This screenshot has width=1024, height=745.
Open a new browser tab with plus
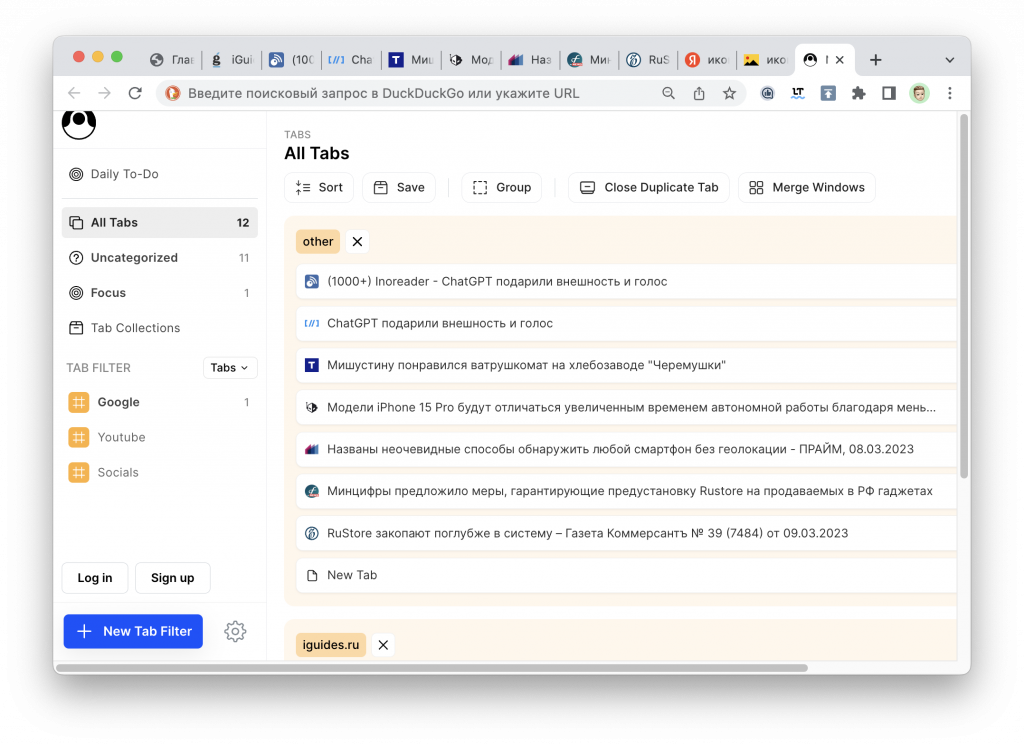(876, 60)
